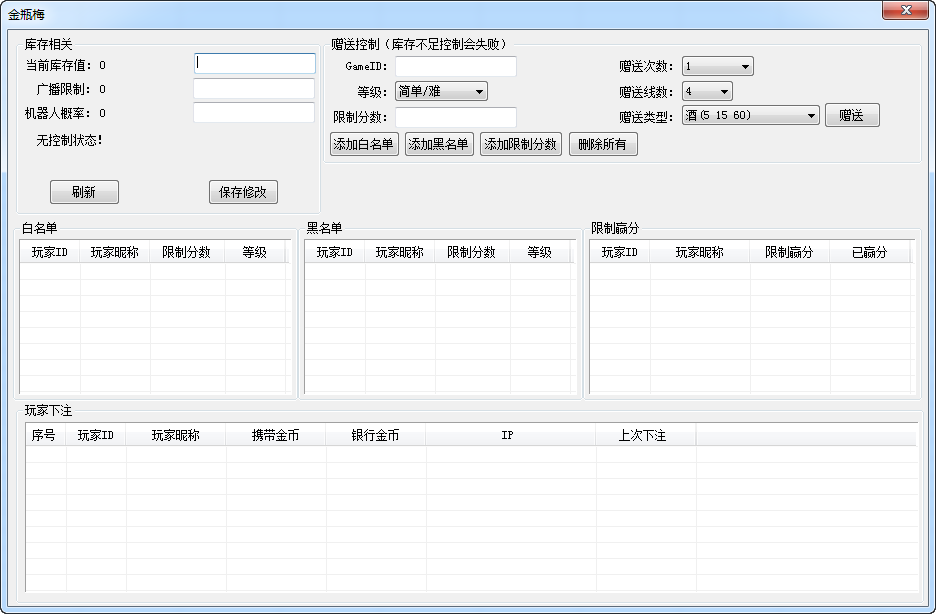Click the 限制分数 input field
Screen dimensions: 936x614
pyautogui.click(x=456, y=115)
